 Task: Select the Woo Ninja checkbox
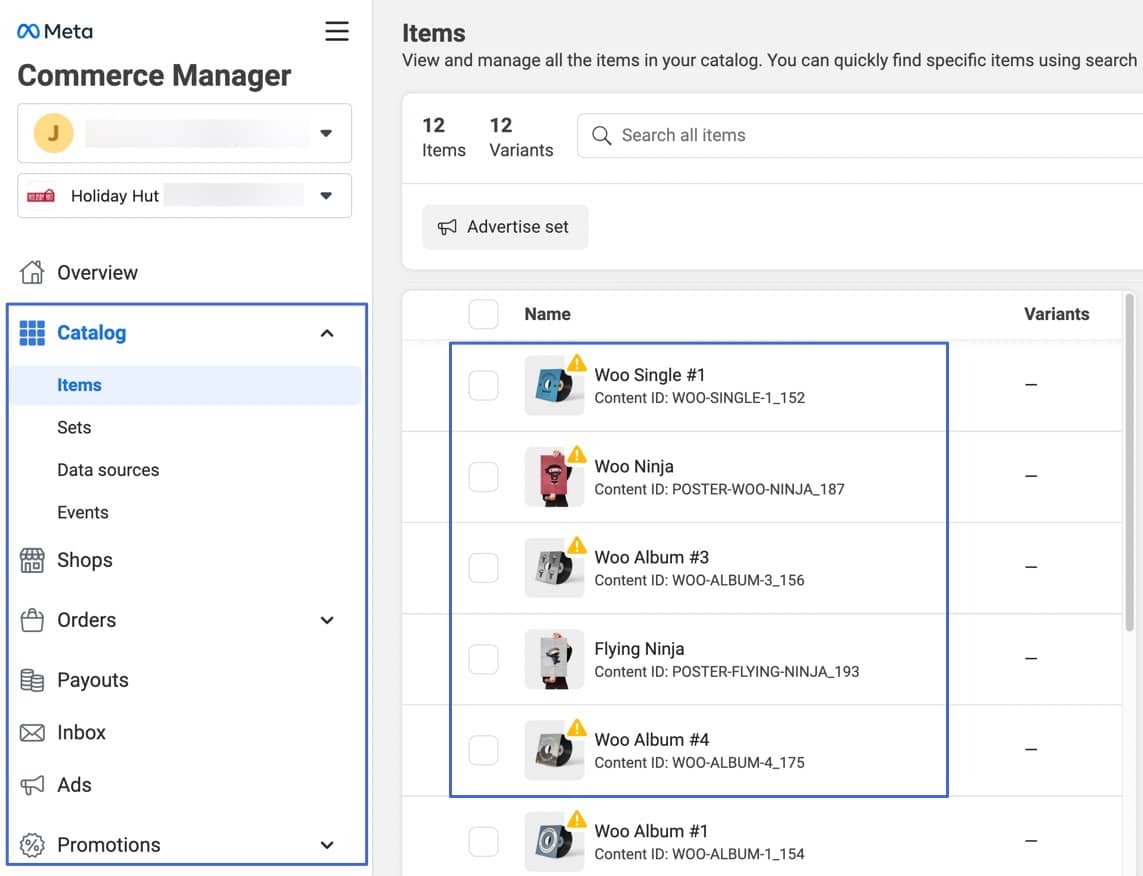(x=483, y=477)
